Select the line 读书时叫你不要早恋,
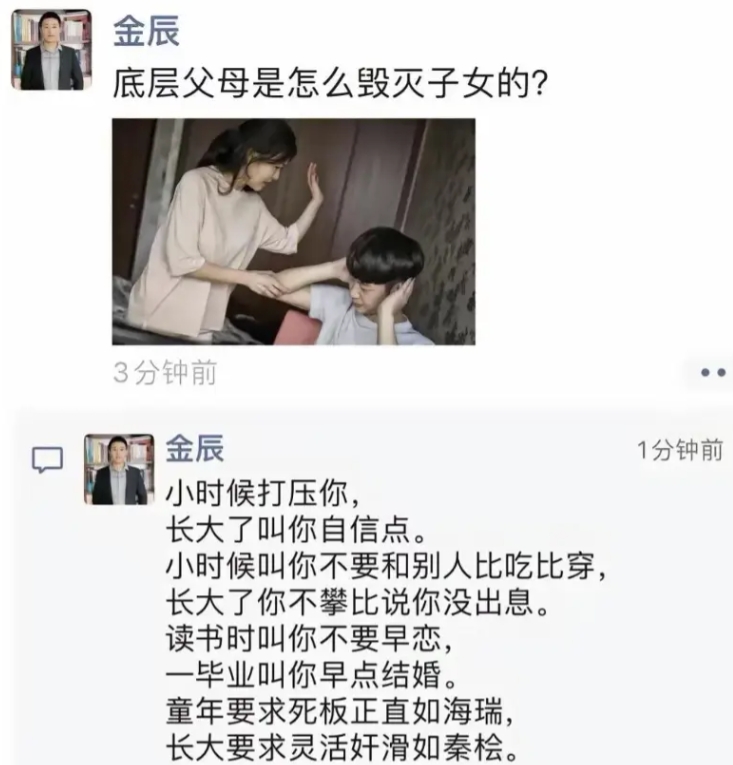 point(310,639)
